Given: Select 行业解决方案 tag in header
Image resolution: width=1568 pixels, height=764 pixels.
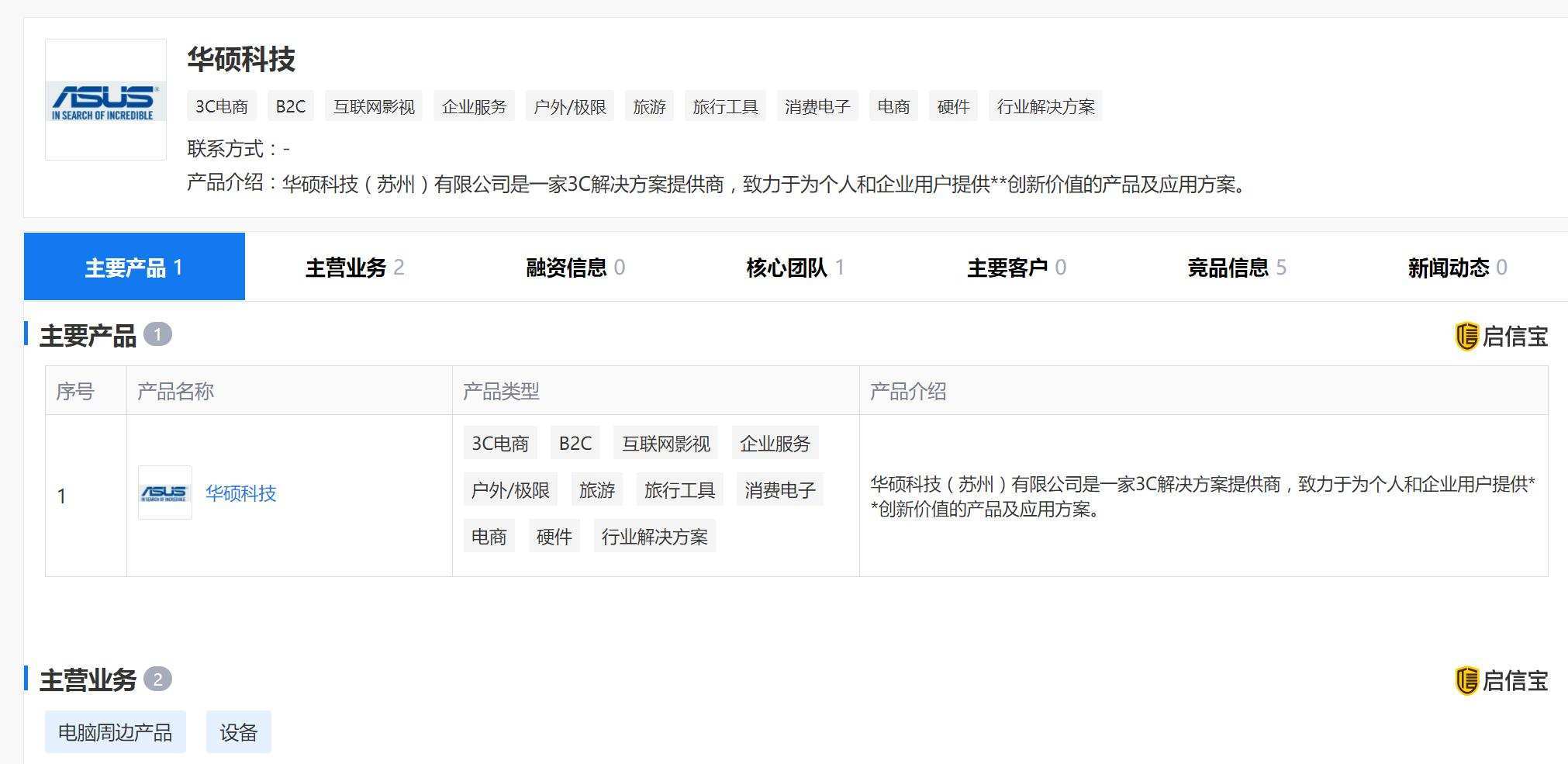Looking at the screenshot, I should point(1045,106).
